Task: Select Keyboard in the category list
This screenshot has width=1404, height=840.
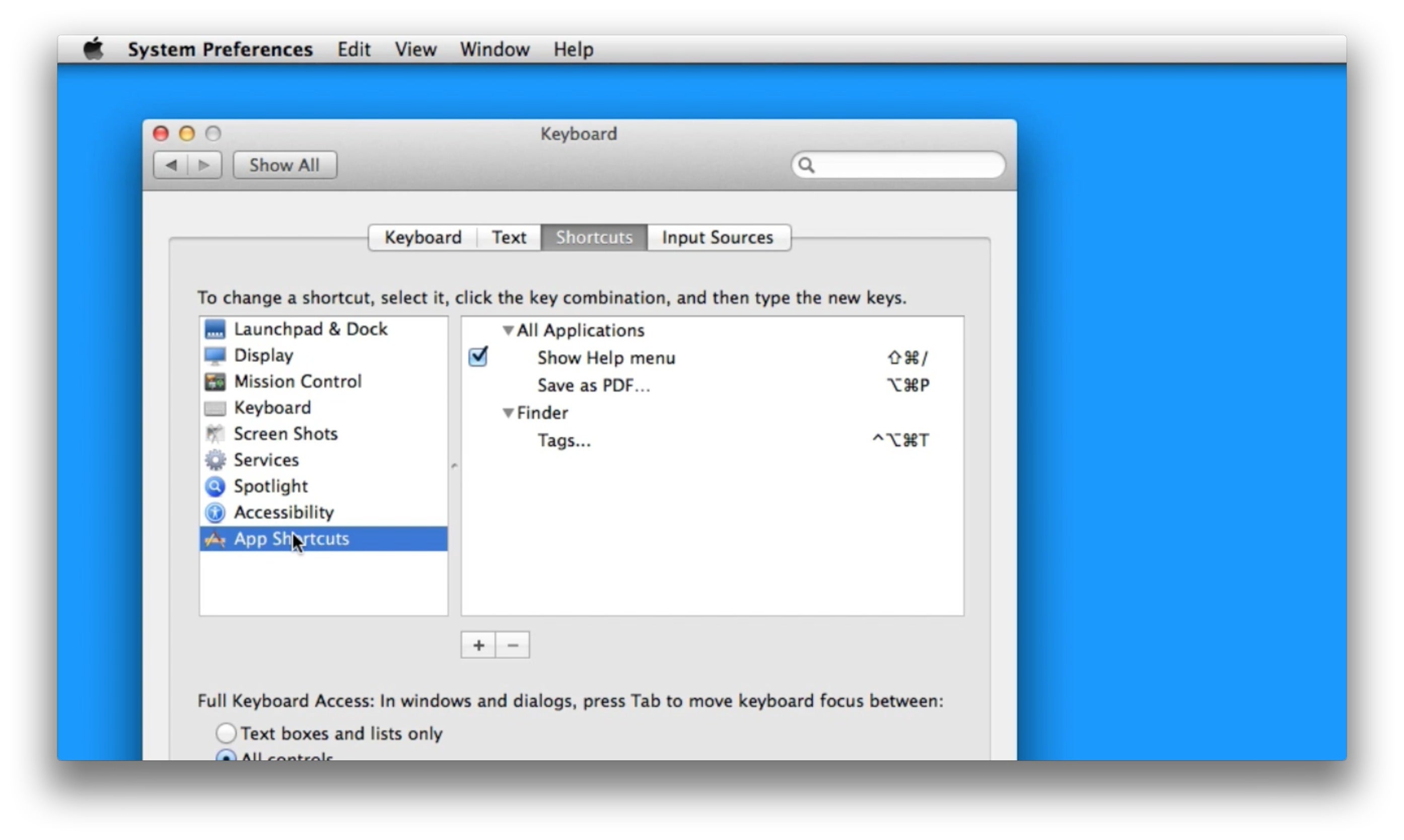Action: point(323,407)
